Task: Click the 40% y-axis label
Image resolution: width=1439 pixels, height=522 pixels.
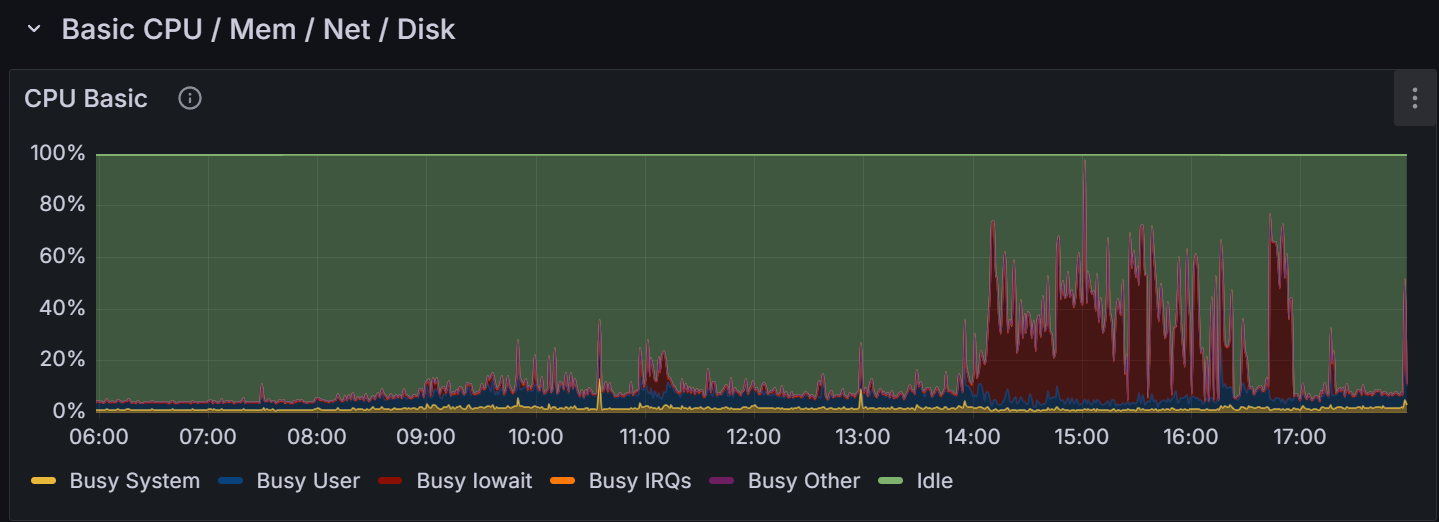Action: [63, 308]
